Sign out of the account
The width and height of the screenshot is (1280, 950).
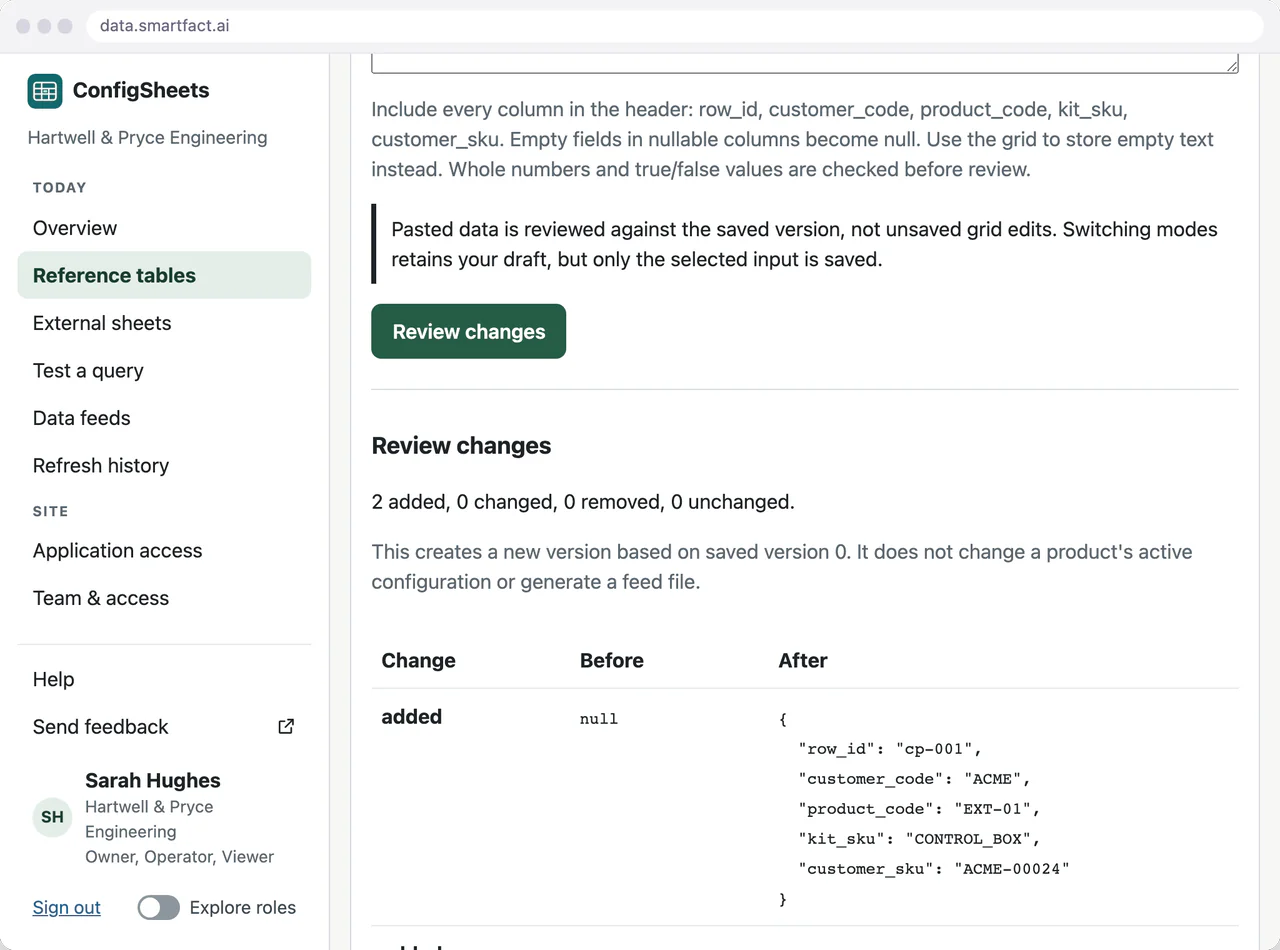[67, 908]
